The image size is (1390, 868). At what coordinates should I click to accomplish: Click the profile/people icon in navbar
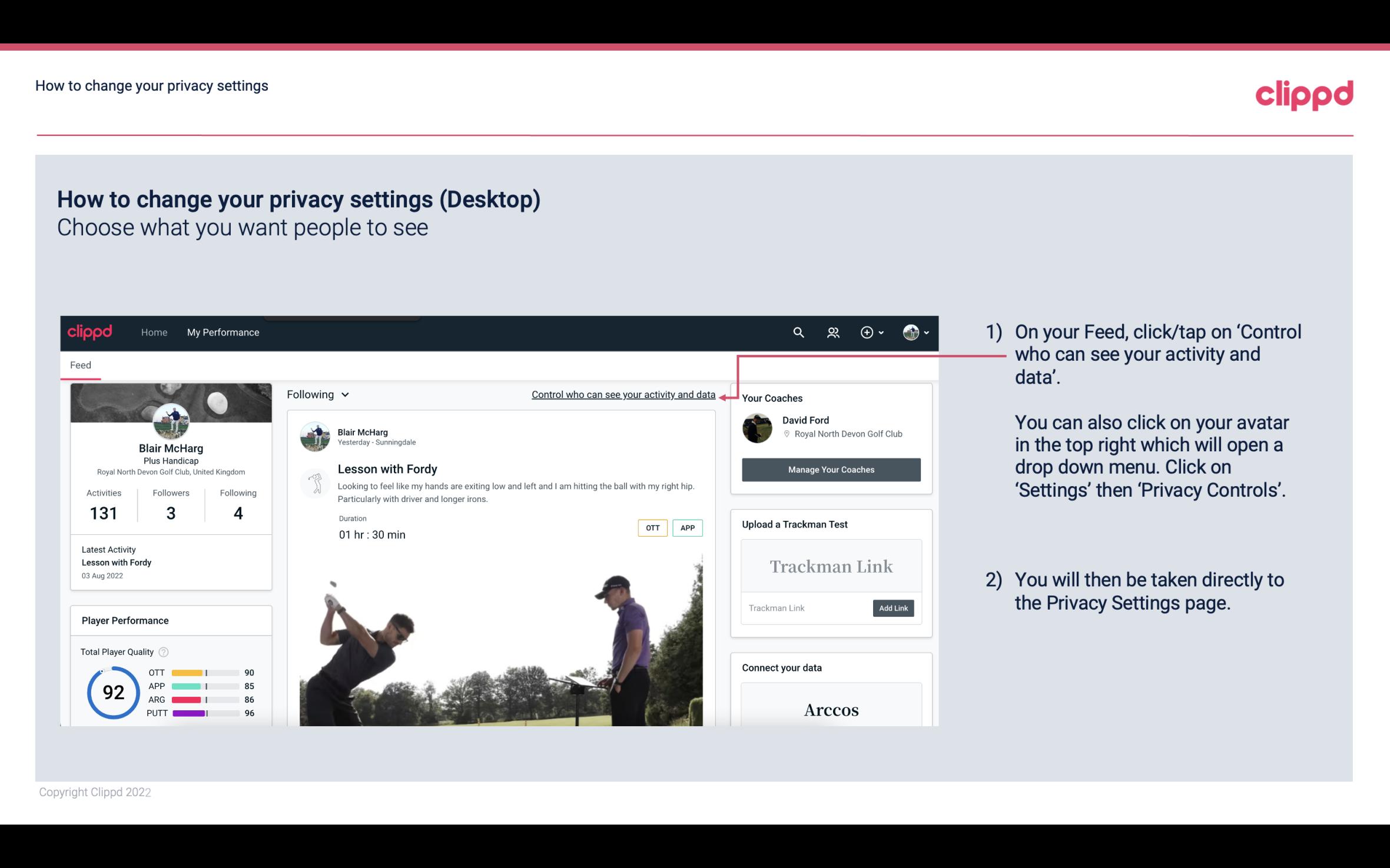tap(833, 332)
